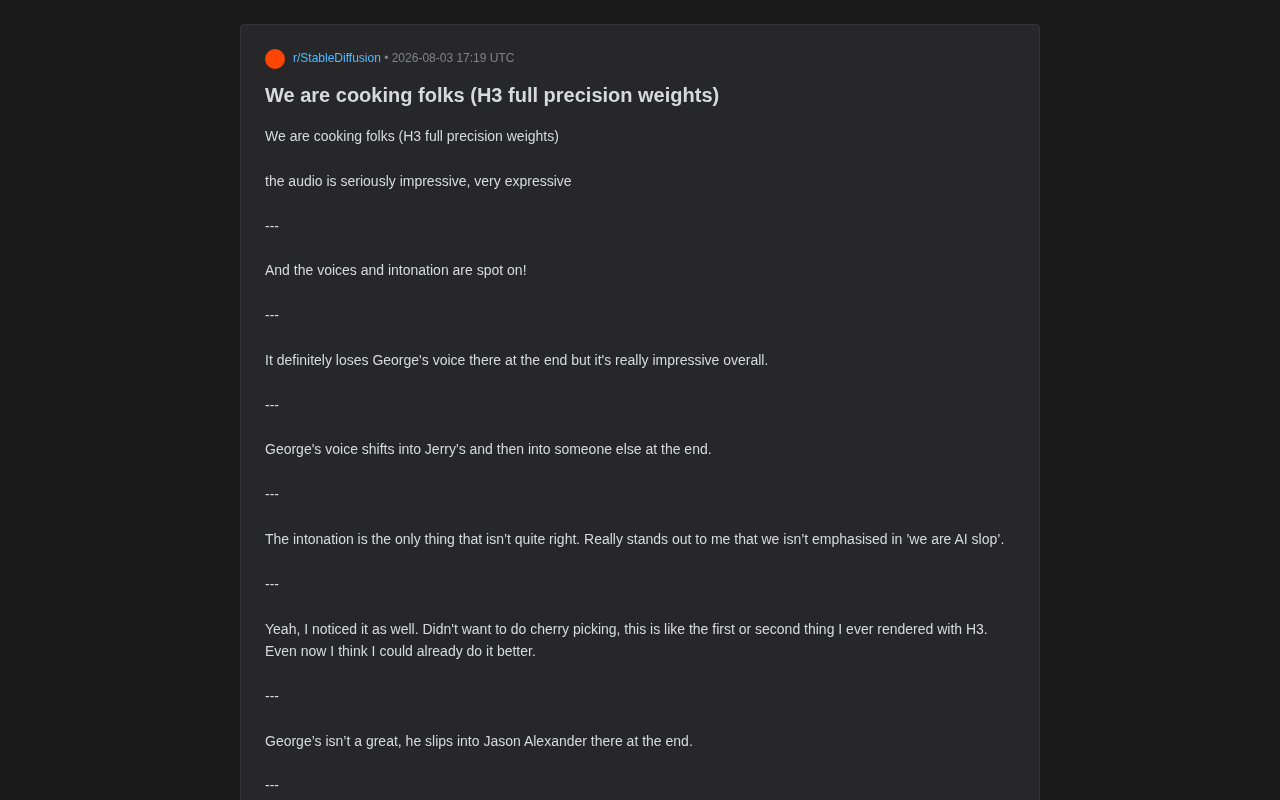Image resolution: width=1280 pixels, height=800 pixels.
Task: Click the comment 'the audio is seriously impressive'
Action: (418, 181)
